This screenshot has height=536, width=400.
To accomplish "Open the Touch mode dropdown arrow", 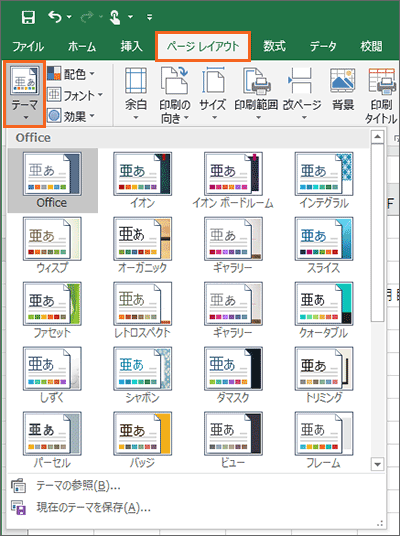I will (x=131, y=16).
